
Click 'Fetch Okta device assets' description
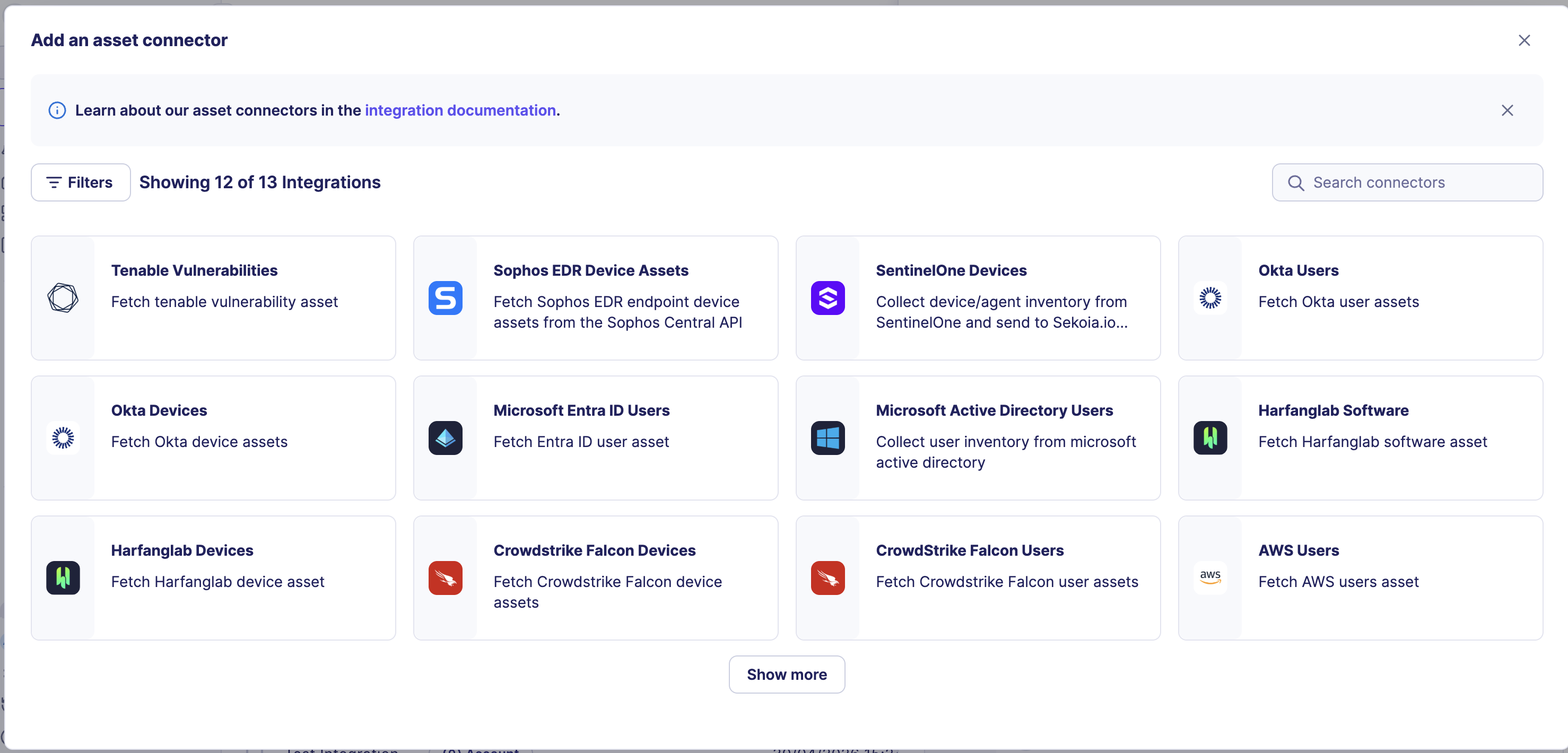[x=199, y=442]
